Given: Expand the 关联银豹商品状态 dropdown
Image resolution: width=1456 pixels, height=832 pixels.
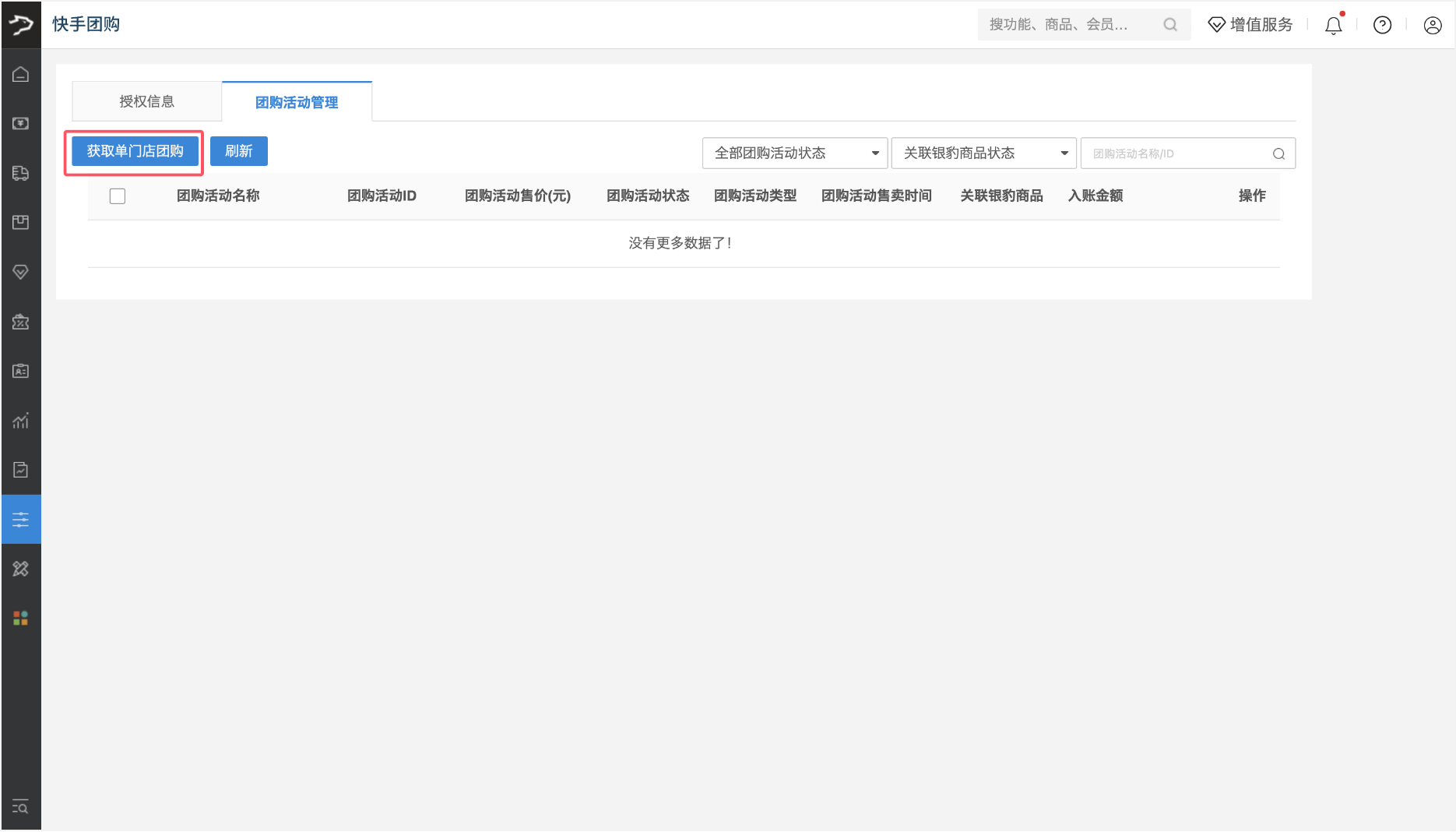Looking at the screenshot, I should coord(983,153).
